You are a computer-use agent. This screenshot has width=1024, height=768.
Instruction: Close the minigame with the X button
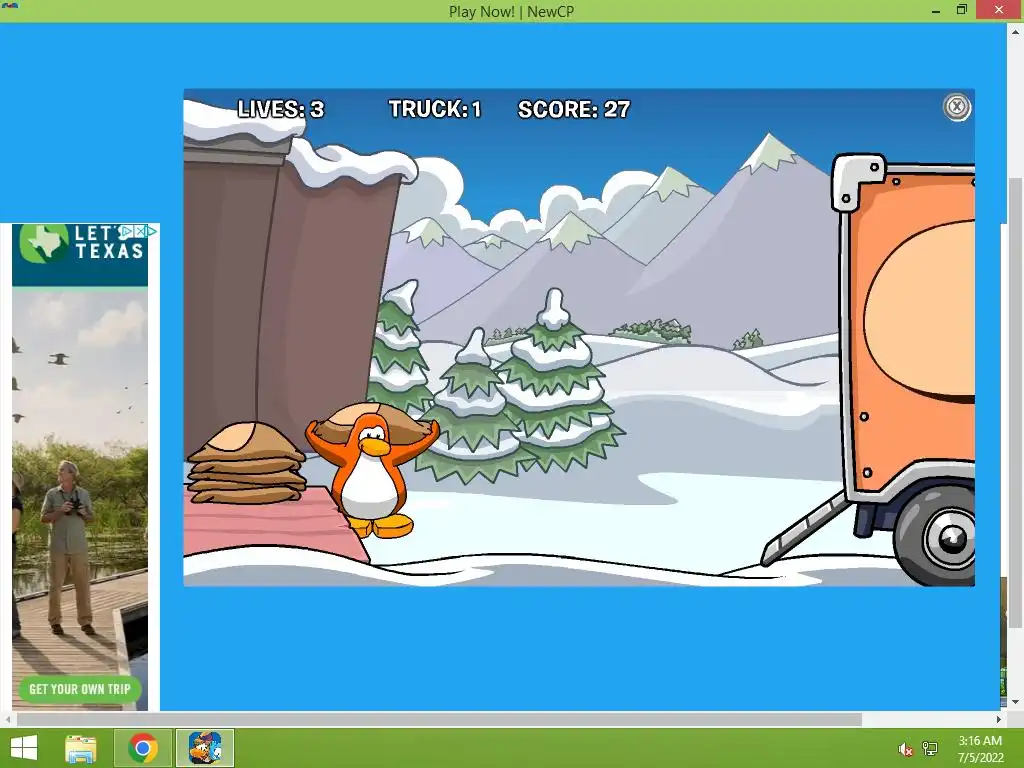pyautogui.click(x=957, y=106)
